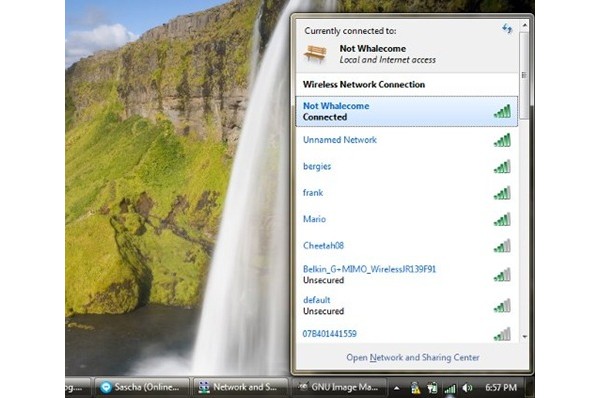Click signal strength icon for bergies

pyautogui.click(x=502, y=167)
